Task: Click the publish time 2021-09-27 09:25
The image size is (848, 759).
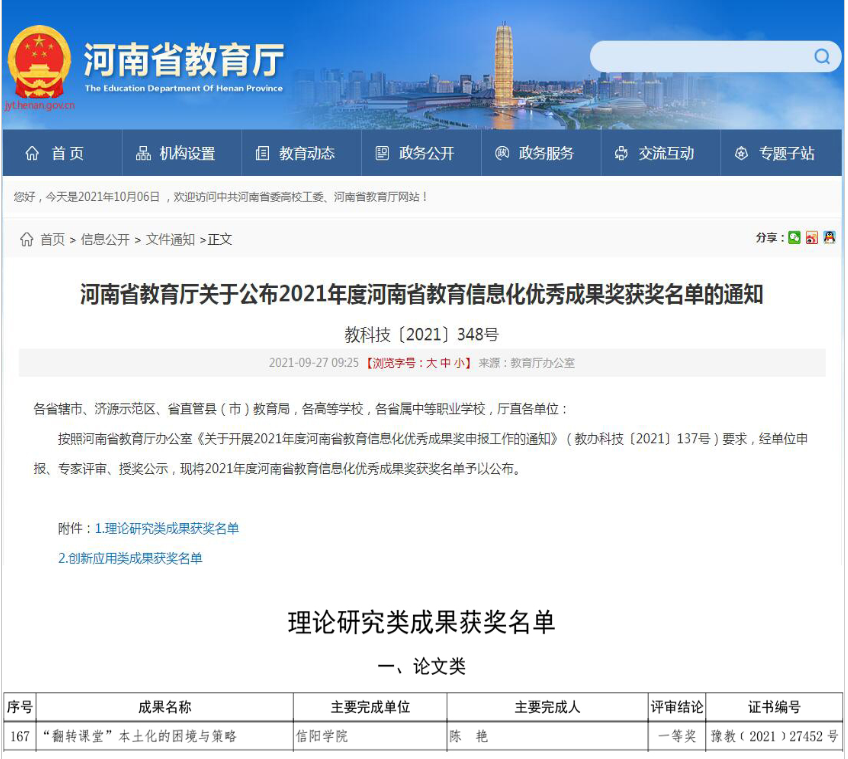Action: tap(314, 363)
